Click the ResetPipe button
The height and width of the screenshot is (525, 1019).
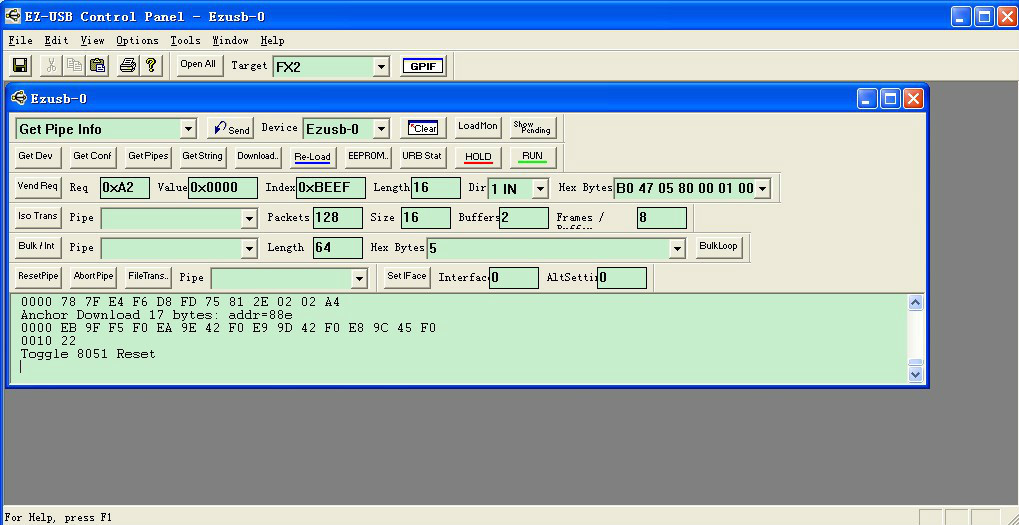tap(38, 276)
